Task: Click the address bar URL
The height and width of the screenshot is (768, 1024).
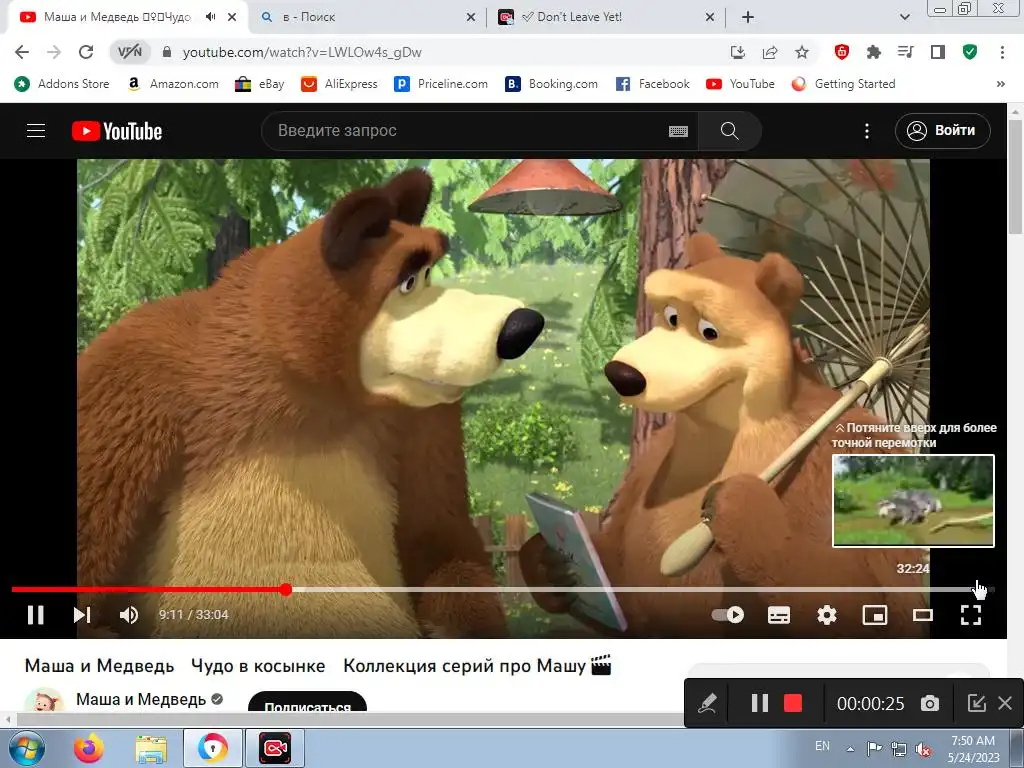Action: 302,52
